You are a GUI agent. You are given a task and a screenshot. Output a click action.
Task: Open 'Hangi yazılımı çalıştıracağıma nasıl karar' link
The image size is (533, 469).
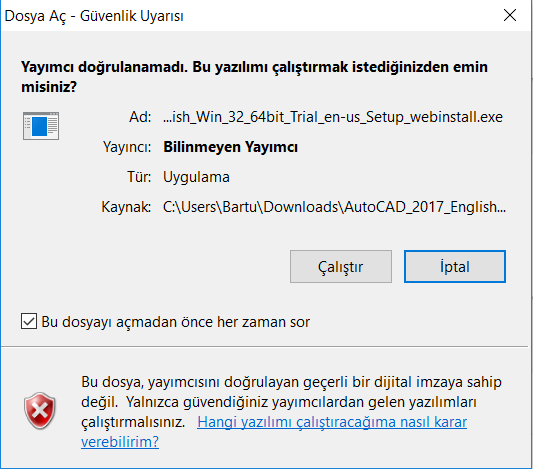332,422
